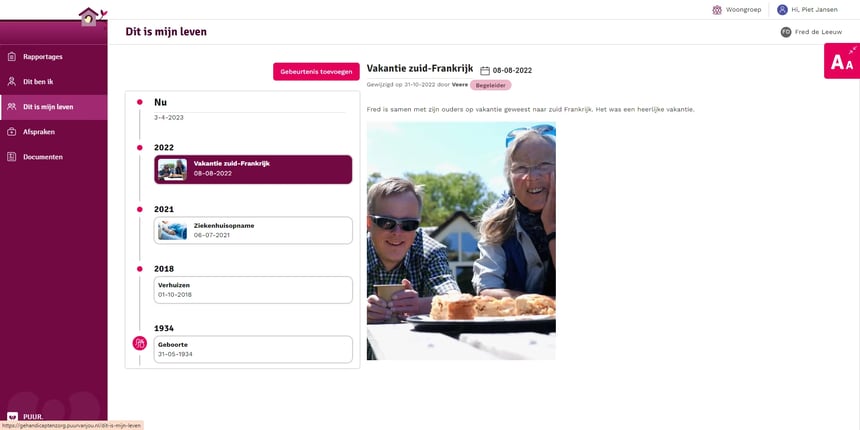Select the Ziekenhuisopname event card
This screenshot has height=430, width=860.
(x=253, y=230)
